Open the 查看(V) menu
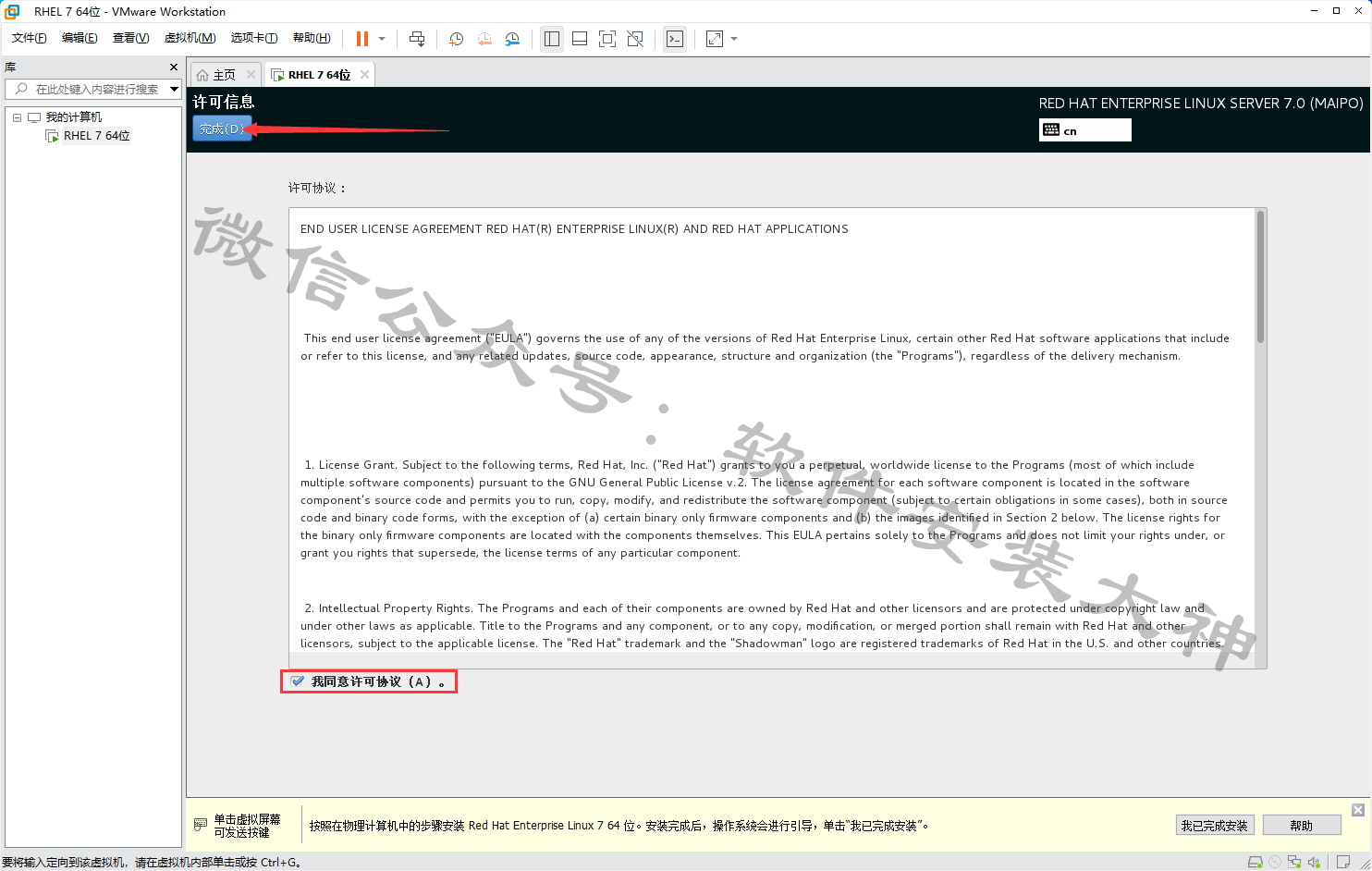 point(130,38)
